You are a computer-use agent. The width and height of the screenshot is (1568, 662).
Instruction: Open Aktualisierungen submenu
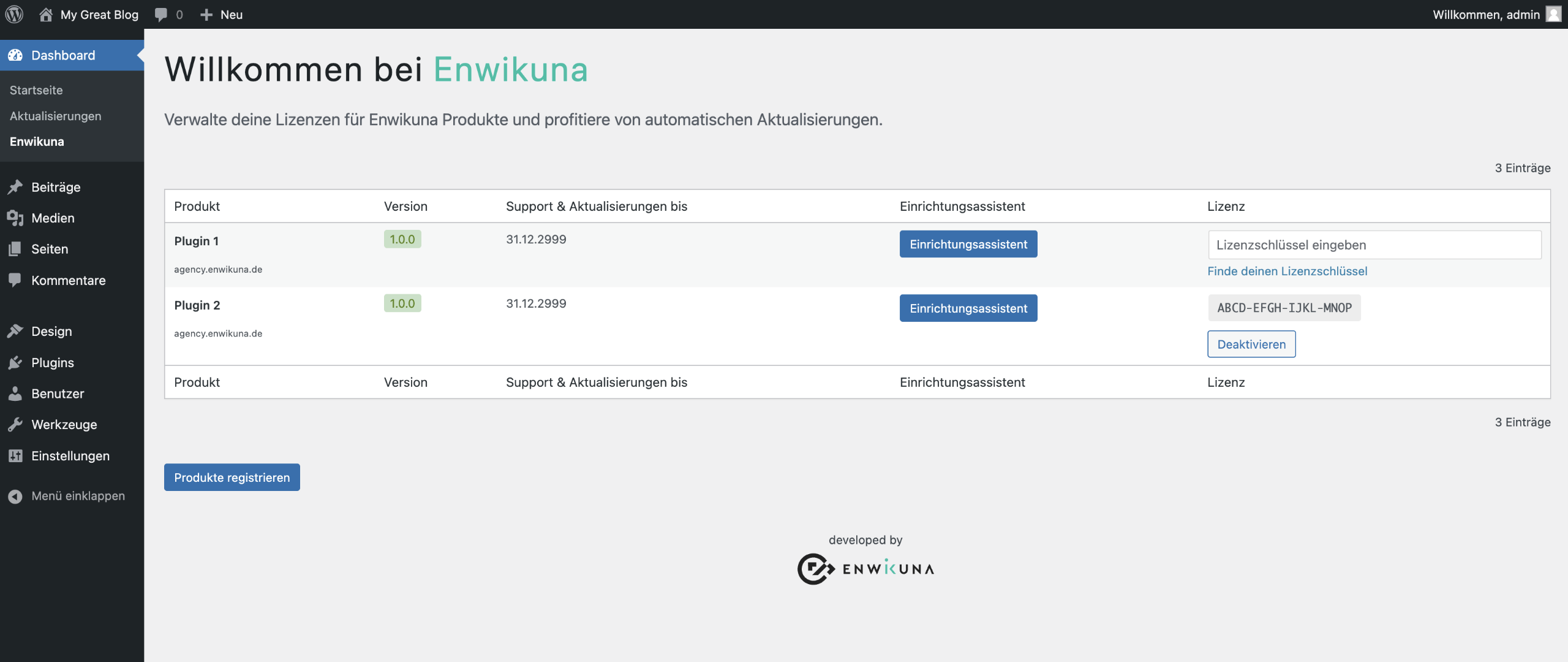pyautogui.click(x=56, y=116)
